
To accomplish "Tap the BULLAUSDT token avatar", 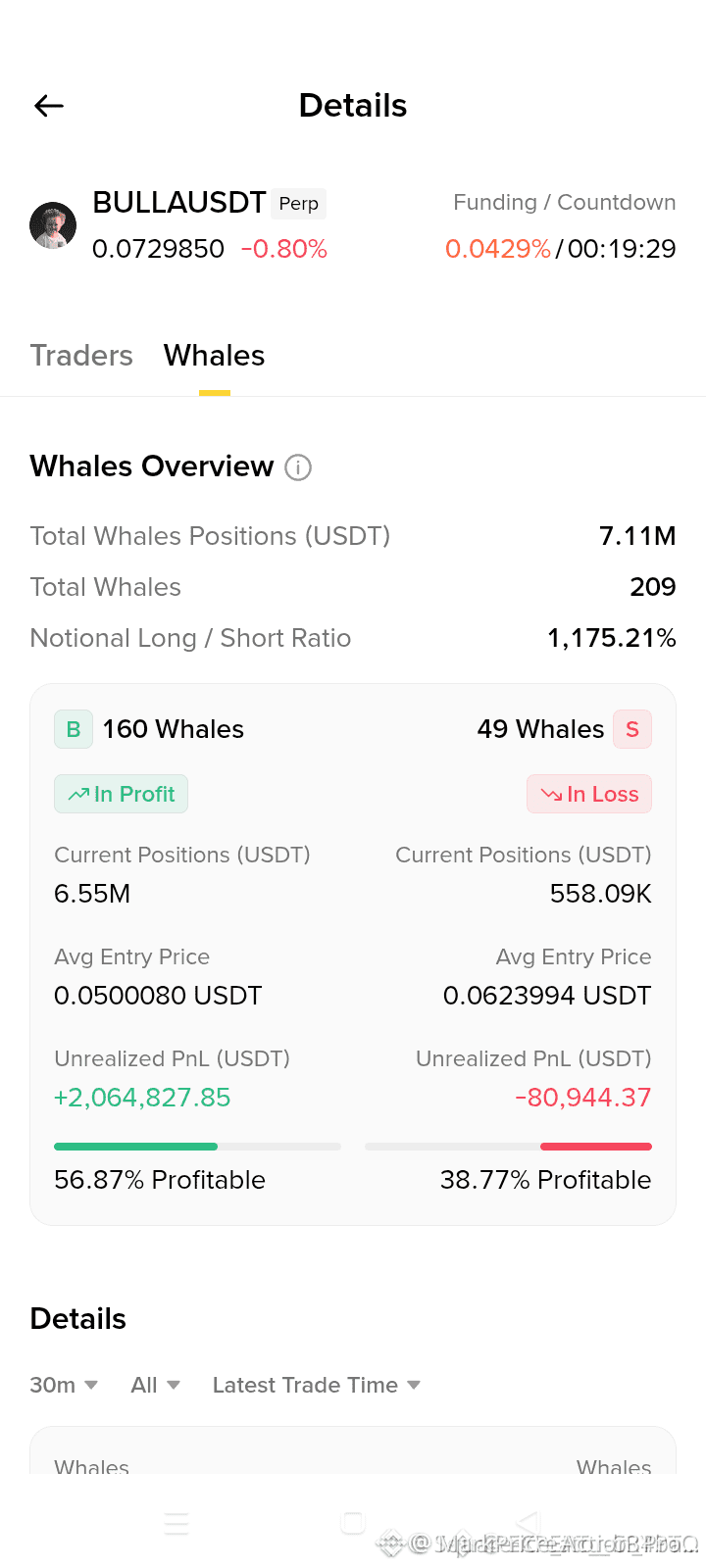I will pyautogui.click(x=53, y=225).
